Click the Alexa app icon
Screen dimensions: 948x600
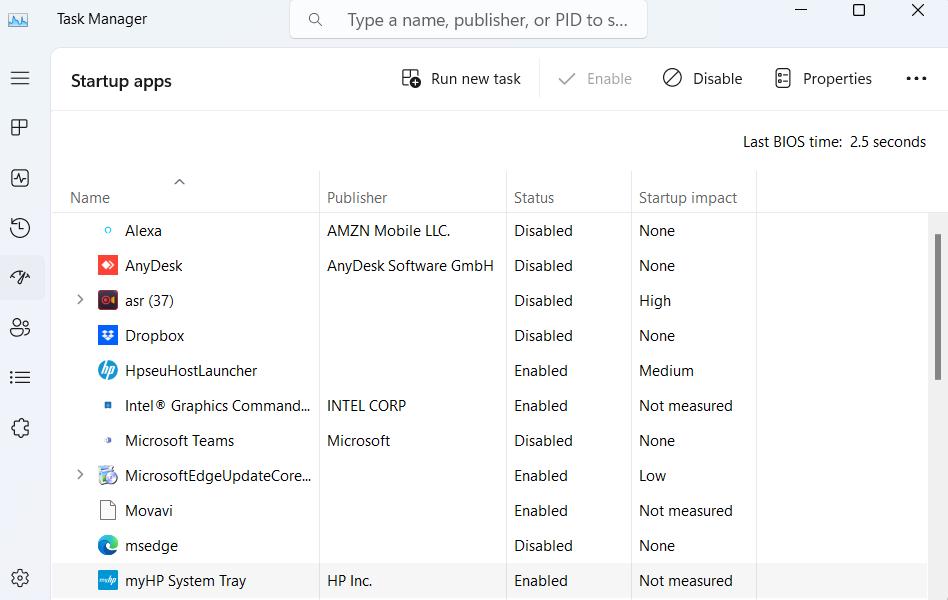point(108,230)
